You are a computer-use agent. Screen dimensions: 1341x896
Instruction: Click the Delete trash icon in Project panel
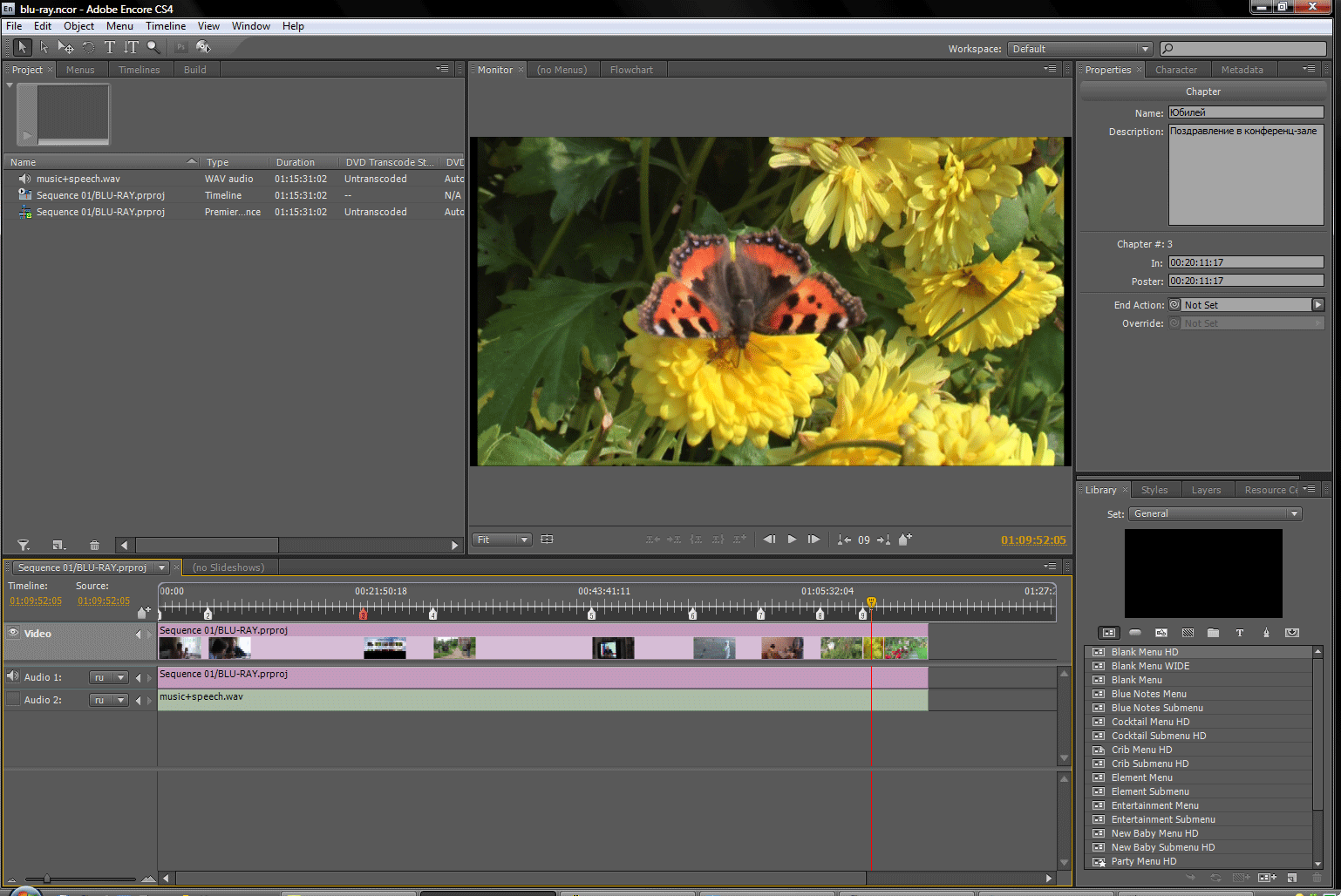pos(94,545)
